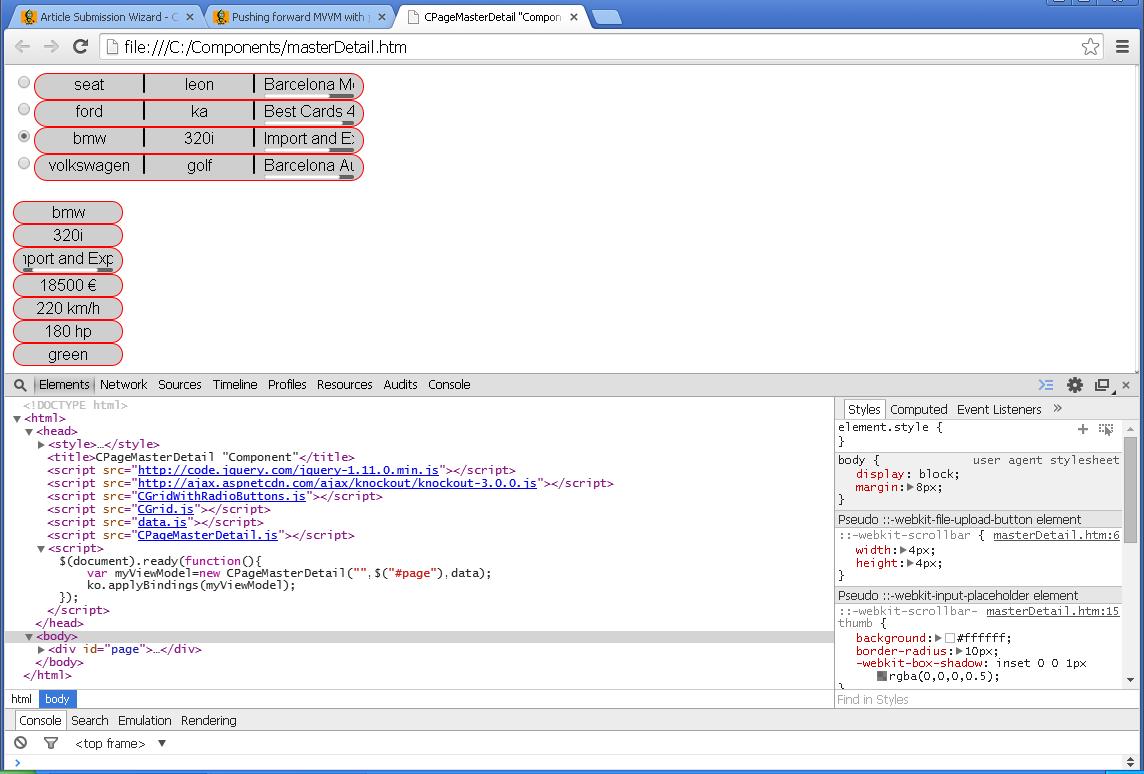
Task: Switch to the Event Listeners tab
Action: pos(999,409)
